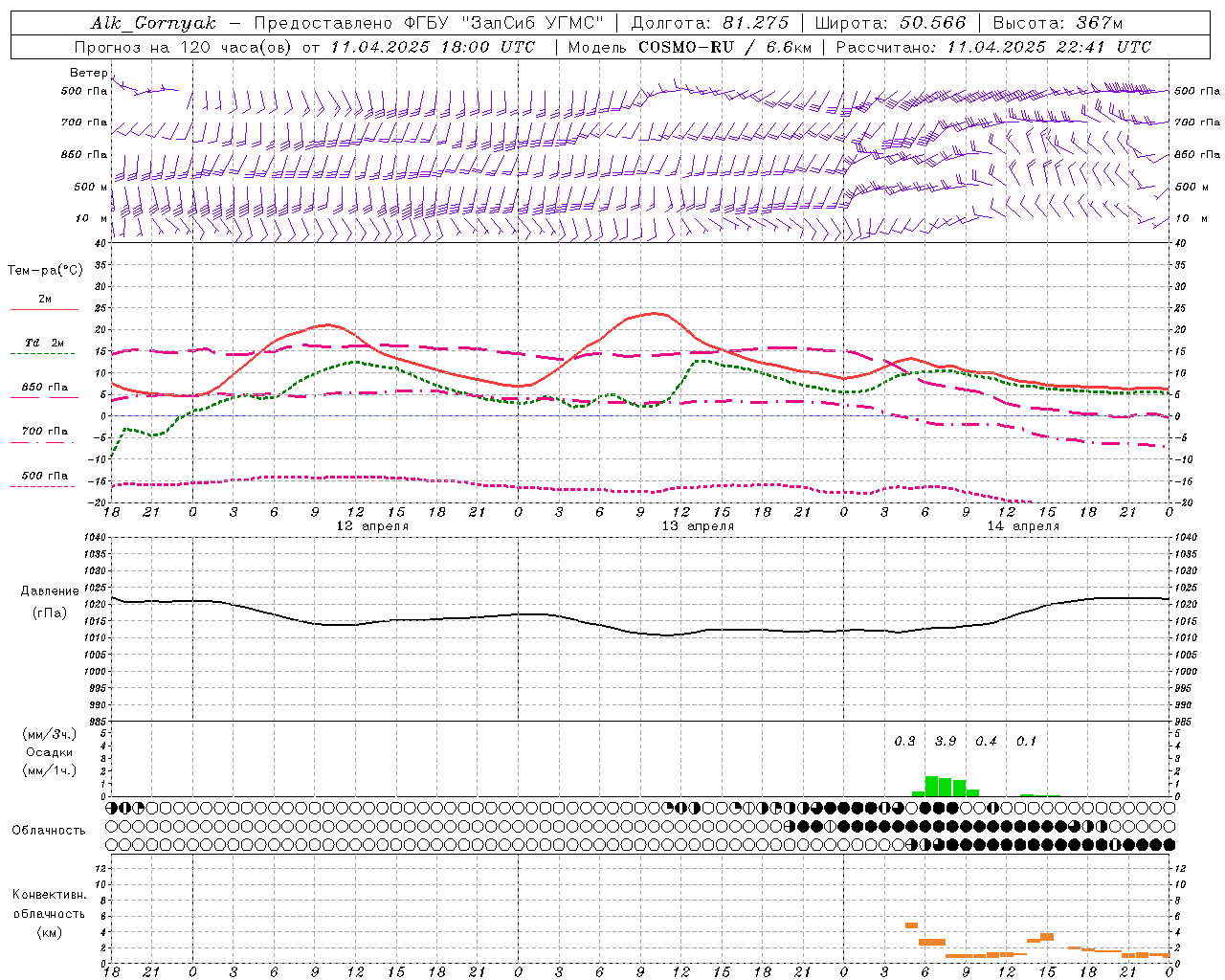
Task: Click the 'Td 2м' dew point legend entry
Action: 45,343
